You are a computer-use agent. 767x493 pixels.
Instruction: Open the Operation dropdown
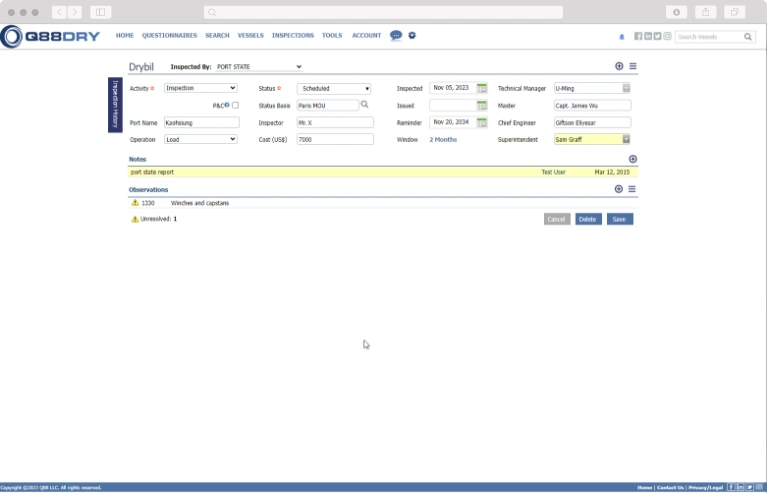pos(201,139)
